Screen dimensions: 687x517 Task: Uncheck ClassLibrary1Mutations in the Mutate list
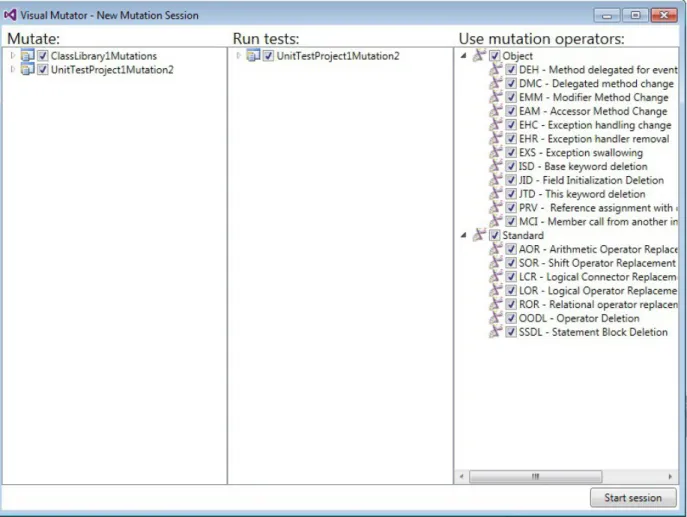42,56
